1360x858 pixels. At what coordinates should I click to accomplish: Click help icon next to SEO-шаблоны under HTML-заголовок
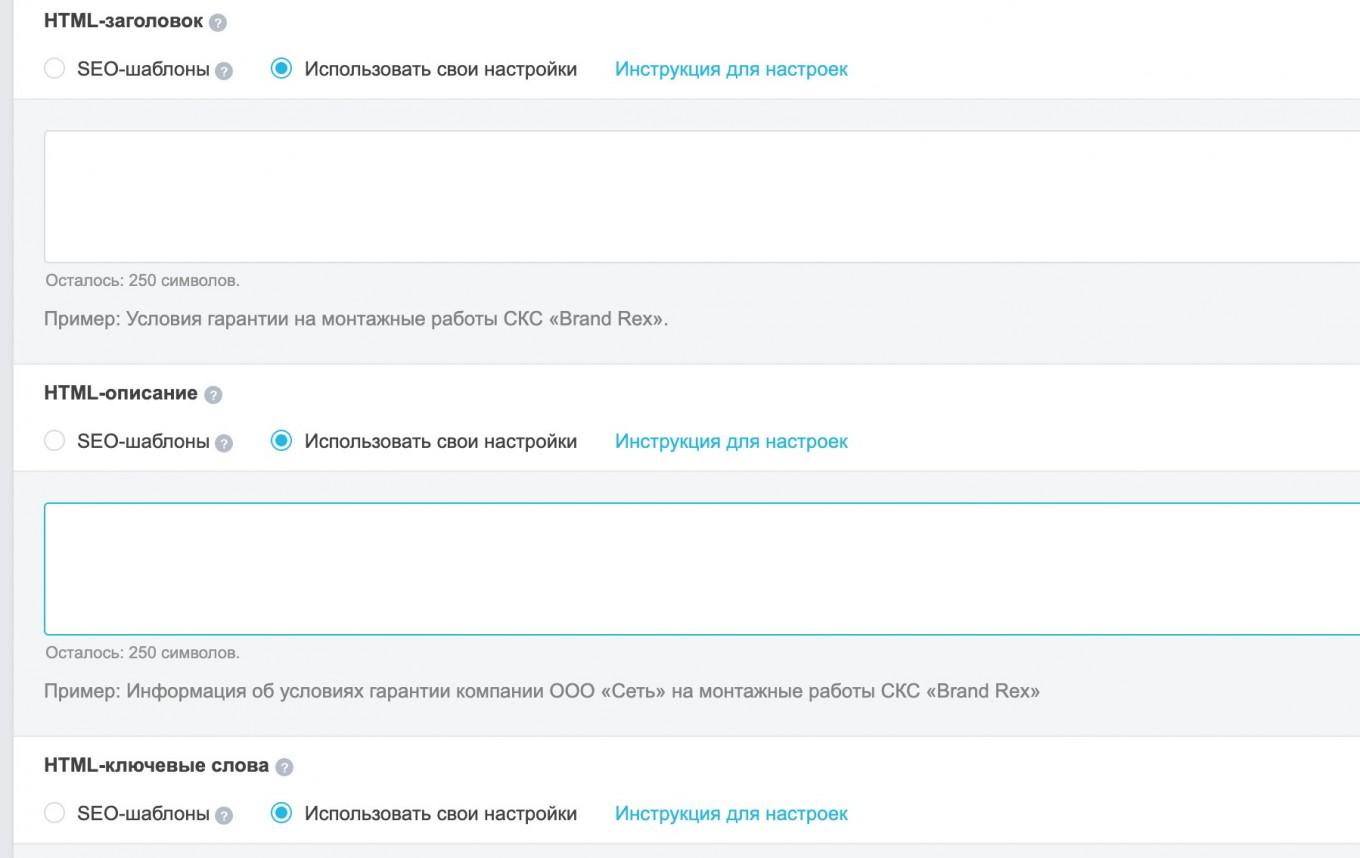pos(224,71)
